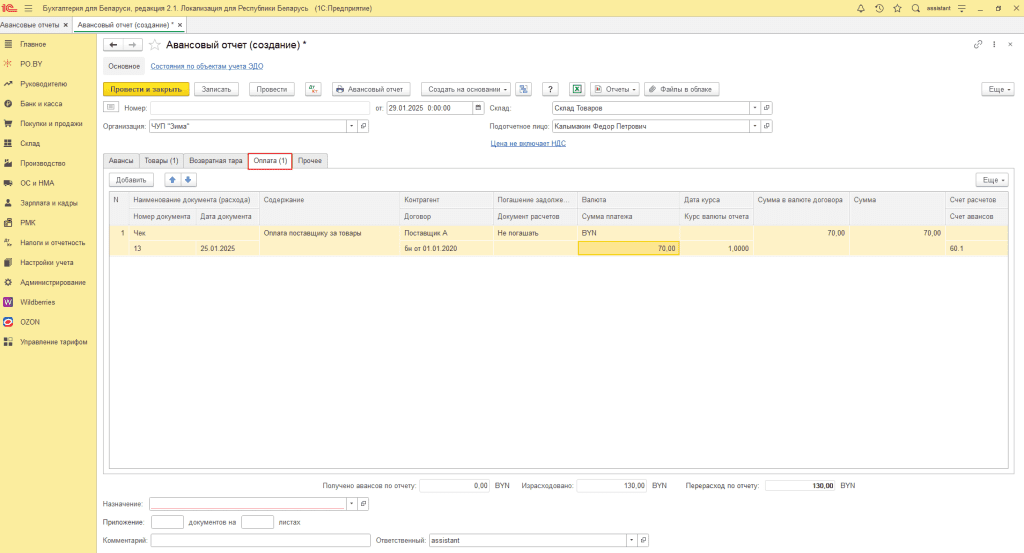Go back using the left arrow button
Viewport: 1024px width, 553px height.
tap(113, 45)
